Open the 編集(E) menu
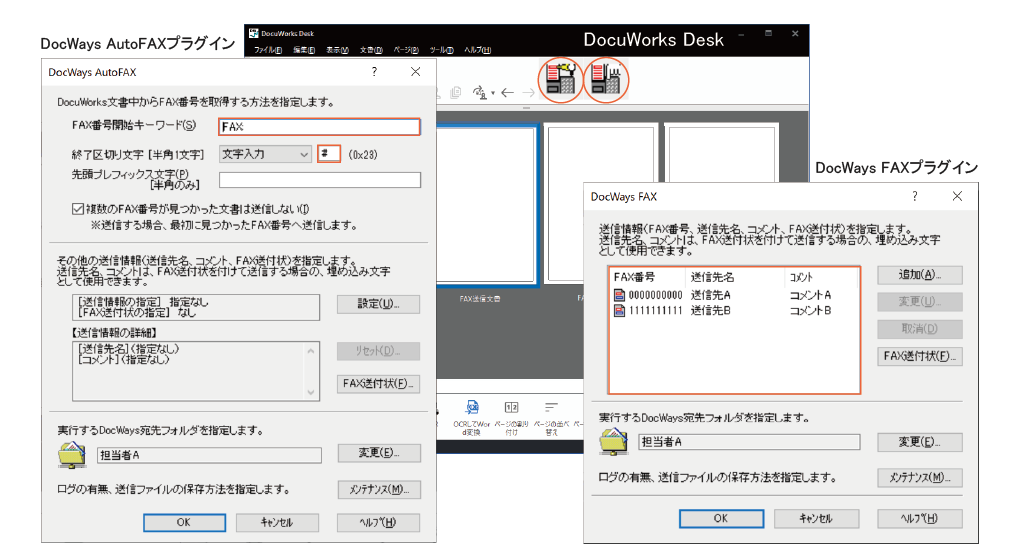Screen dimensions: 1020x560 304,50
